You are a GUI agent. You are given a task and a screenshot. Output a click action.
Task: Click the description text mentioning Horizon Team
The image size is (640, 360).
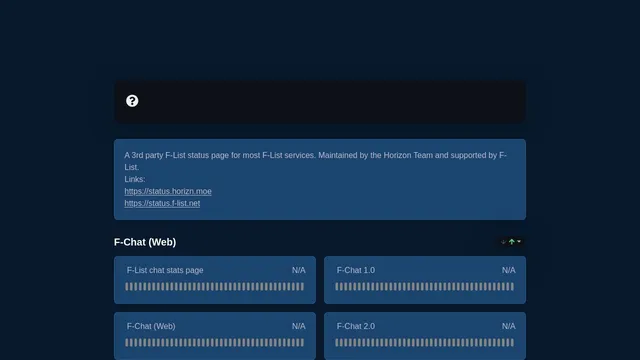316,161
